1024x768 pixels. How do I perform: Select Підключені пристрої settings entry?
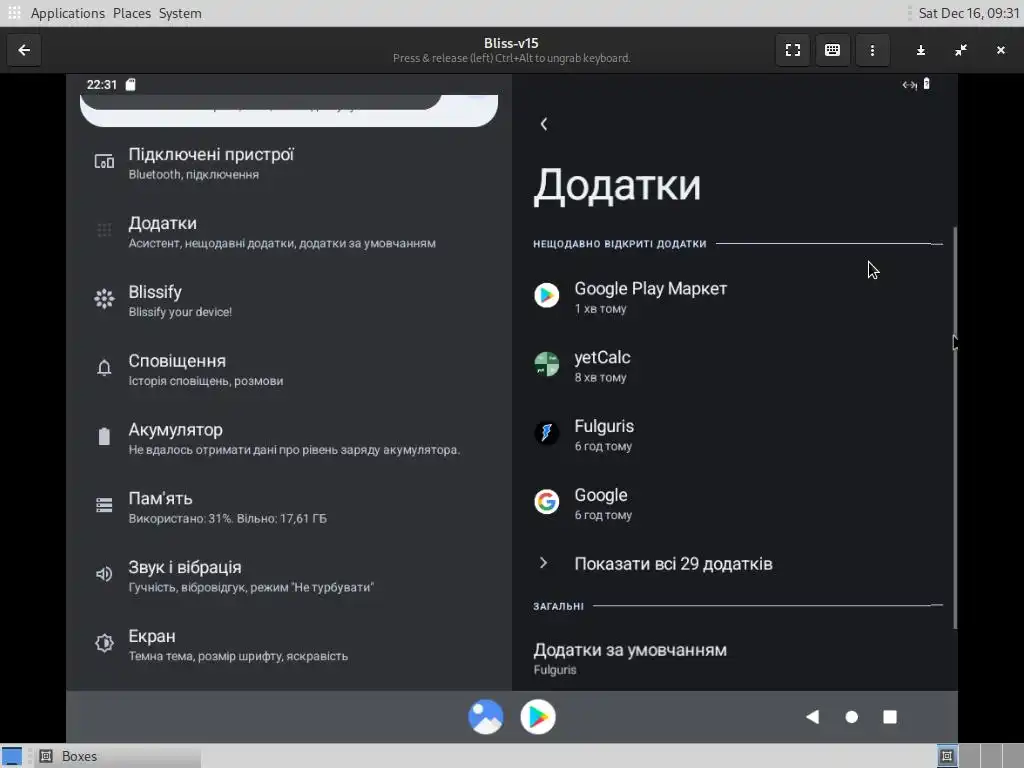(x=289, y=163)
